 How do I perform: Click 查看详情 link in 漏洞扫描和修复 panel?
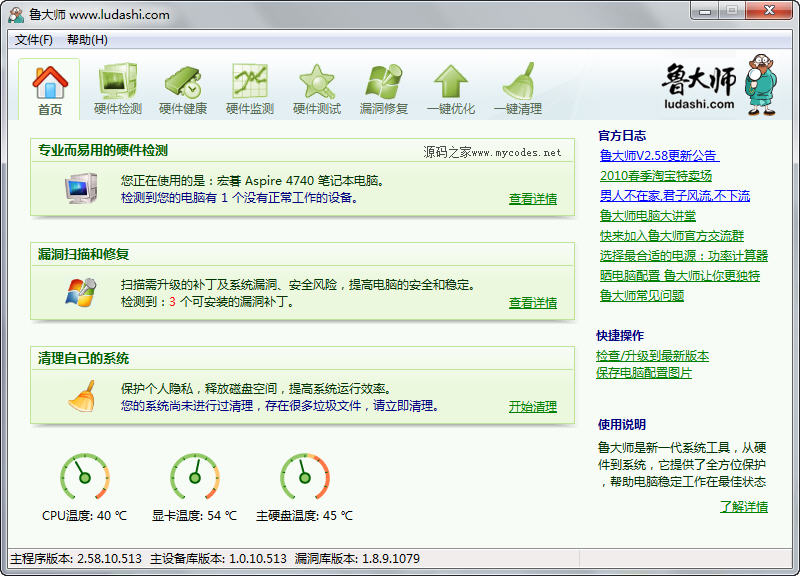pos(533,303)
